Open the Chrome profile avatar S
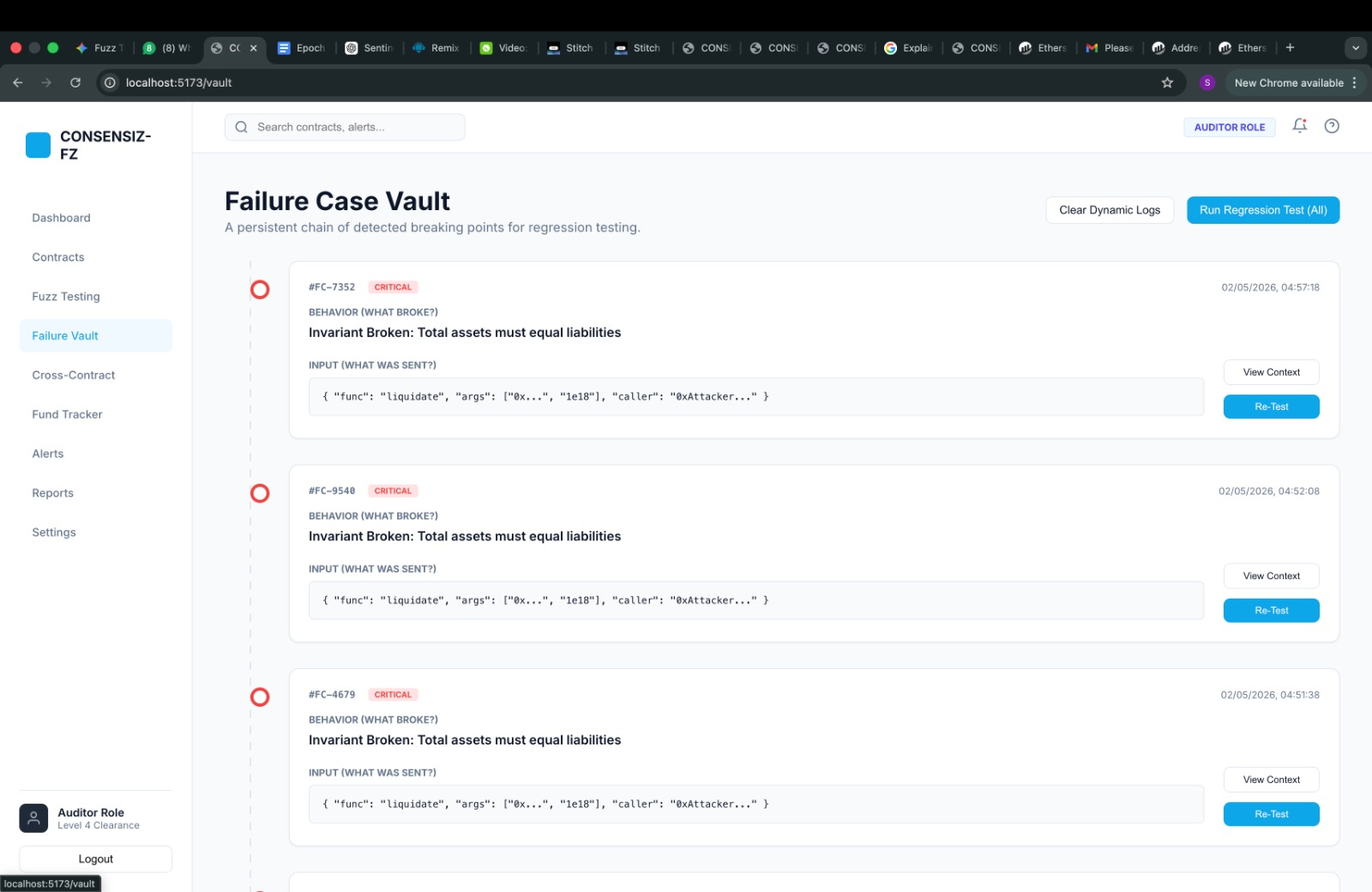This screenshot has width=1372, height=892. (1207, 82)
